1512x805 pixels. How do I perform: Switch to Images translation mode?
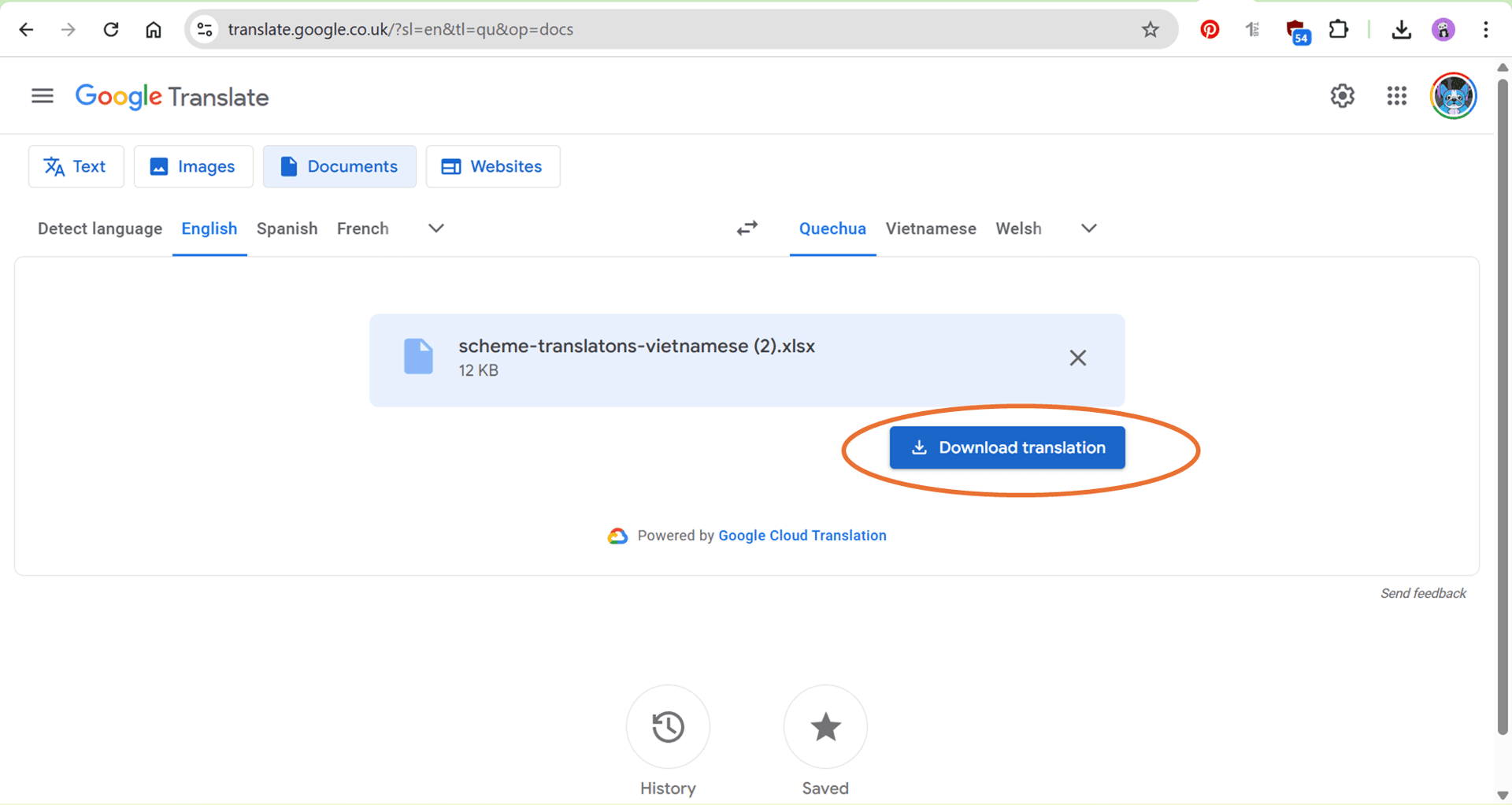pyautogui.click(x=194, y=166)
